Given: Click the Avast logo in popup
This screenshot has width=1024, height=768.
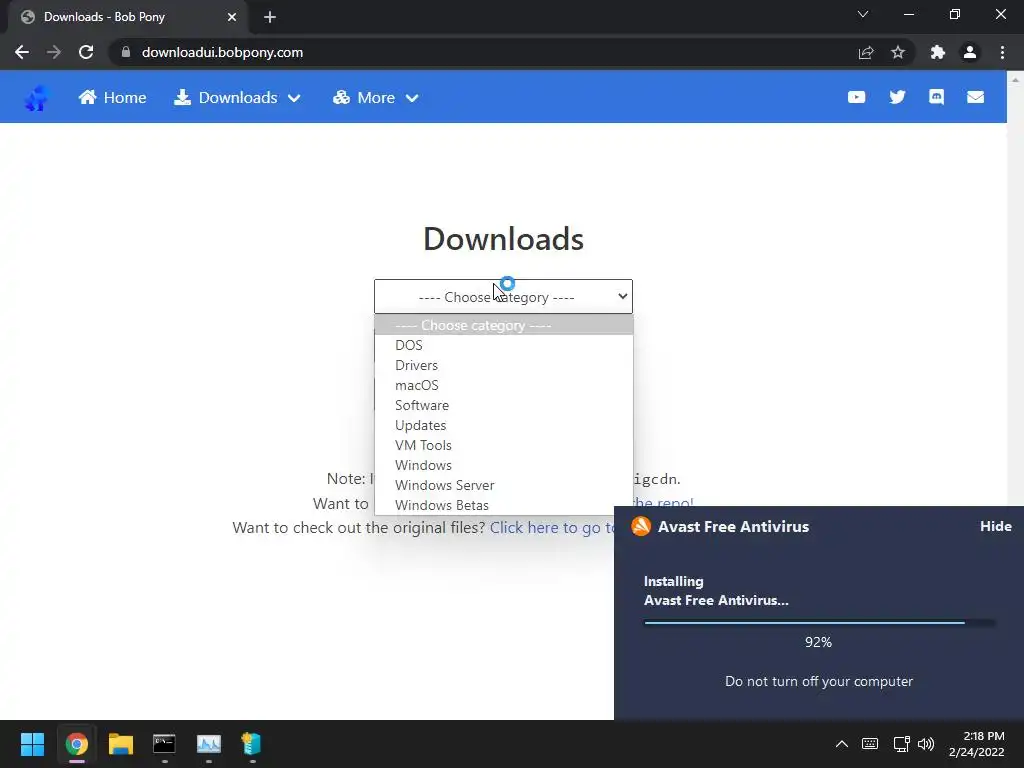Looking at the screenshot, I should [641, 526].
